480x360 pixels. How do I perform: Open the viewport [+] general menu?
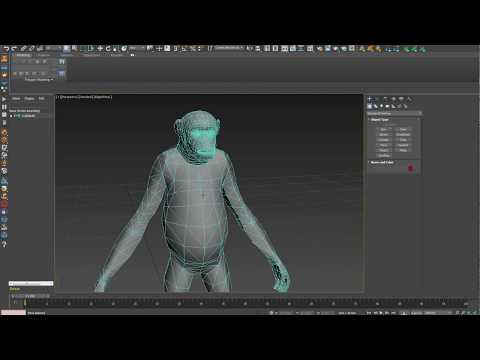coord(58,97)
